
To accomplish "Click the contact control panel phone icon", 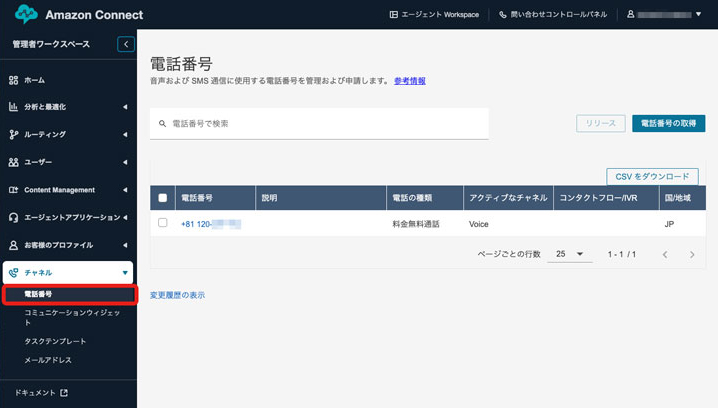I will pyautogui.click(x=502, y=15).
